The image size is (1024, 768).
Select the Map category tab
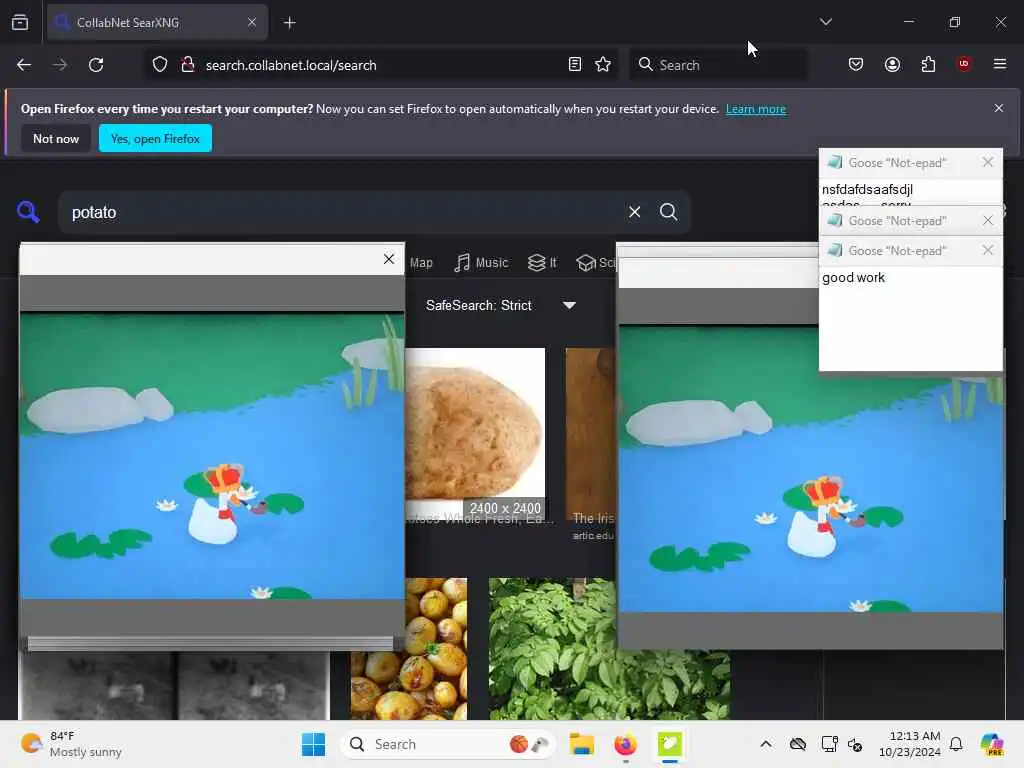pyautogui.click(x=421, y=263)
